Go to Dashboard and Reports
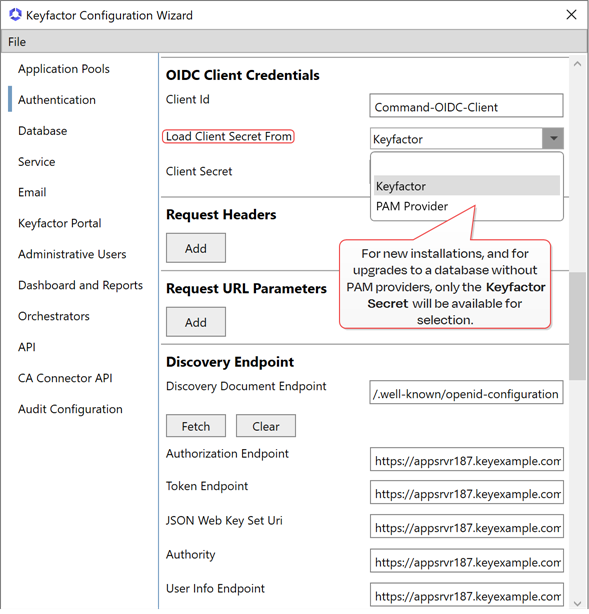 [80, 285]
